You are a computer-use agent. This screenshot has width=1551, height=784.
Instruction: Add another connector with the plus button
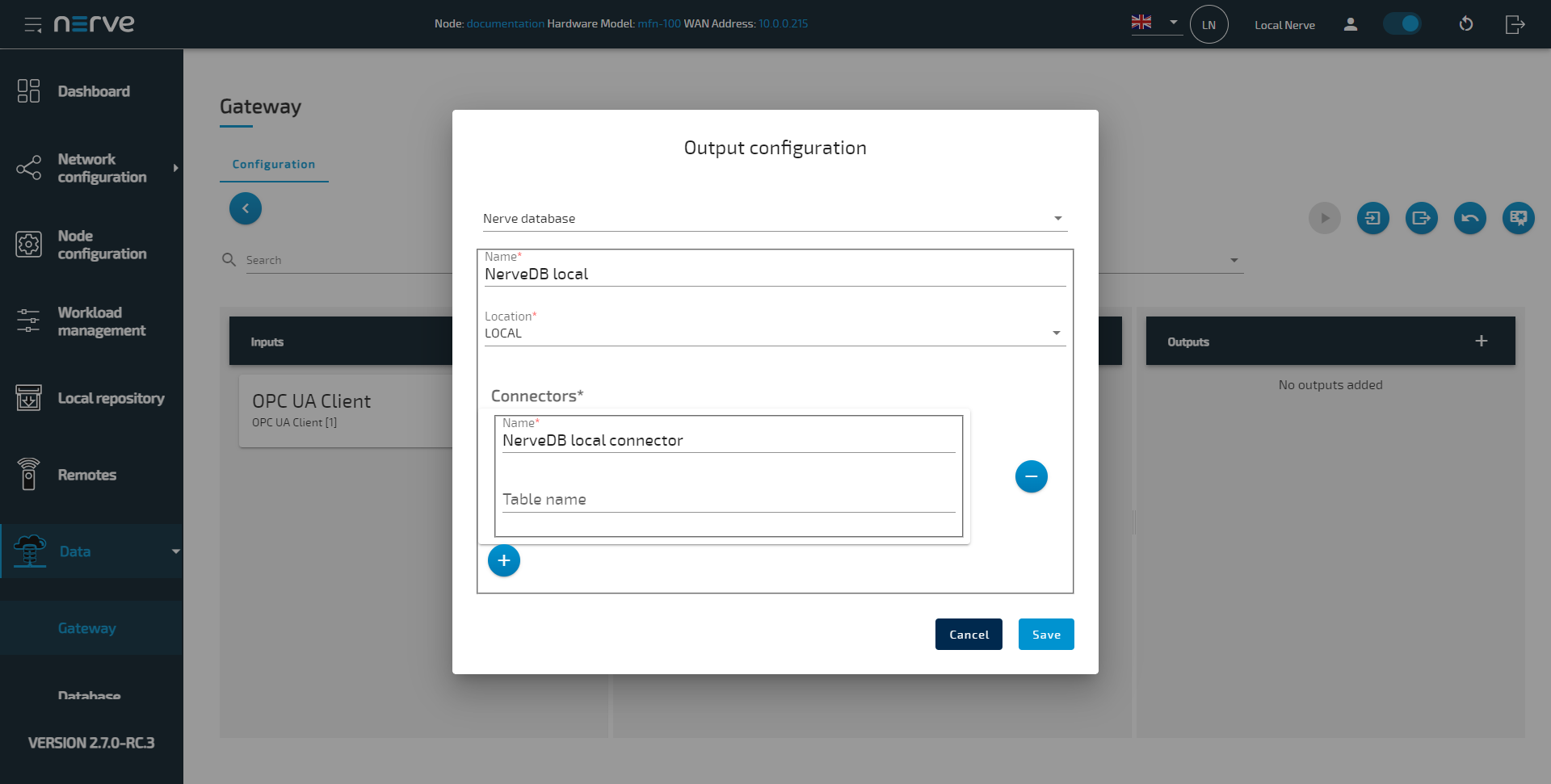pos(504,560)
